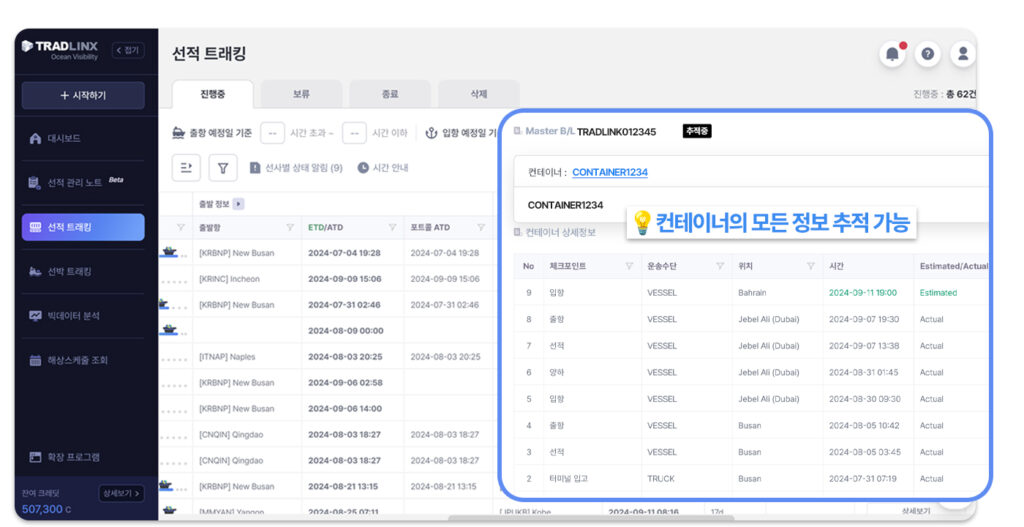Switch to the 종료 tab
1024x527 pixels.
390,94
